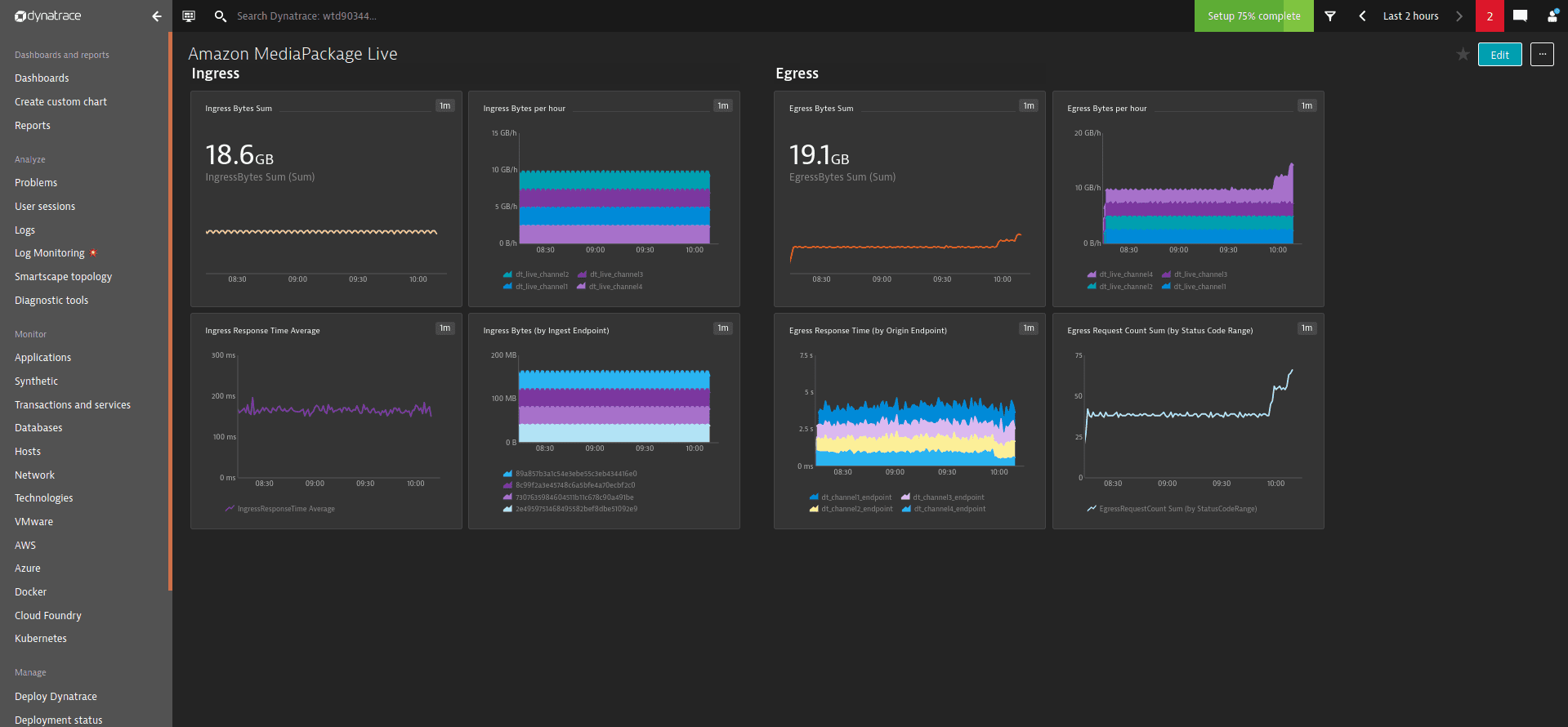Click the search magnifier icon
The image size is (1568, 727).
click(x=220, y=16)
